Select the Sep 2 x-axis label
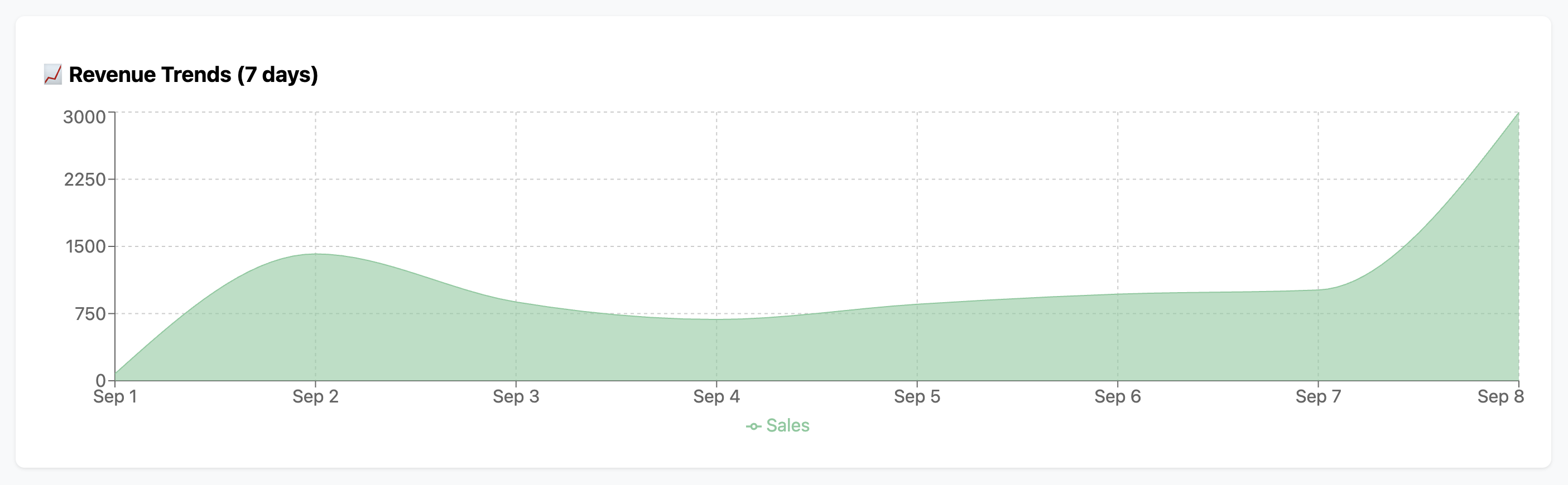The width and height of the screenshot is (1568, 485). point(315,397)
